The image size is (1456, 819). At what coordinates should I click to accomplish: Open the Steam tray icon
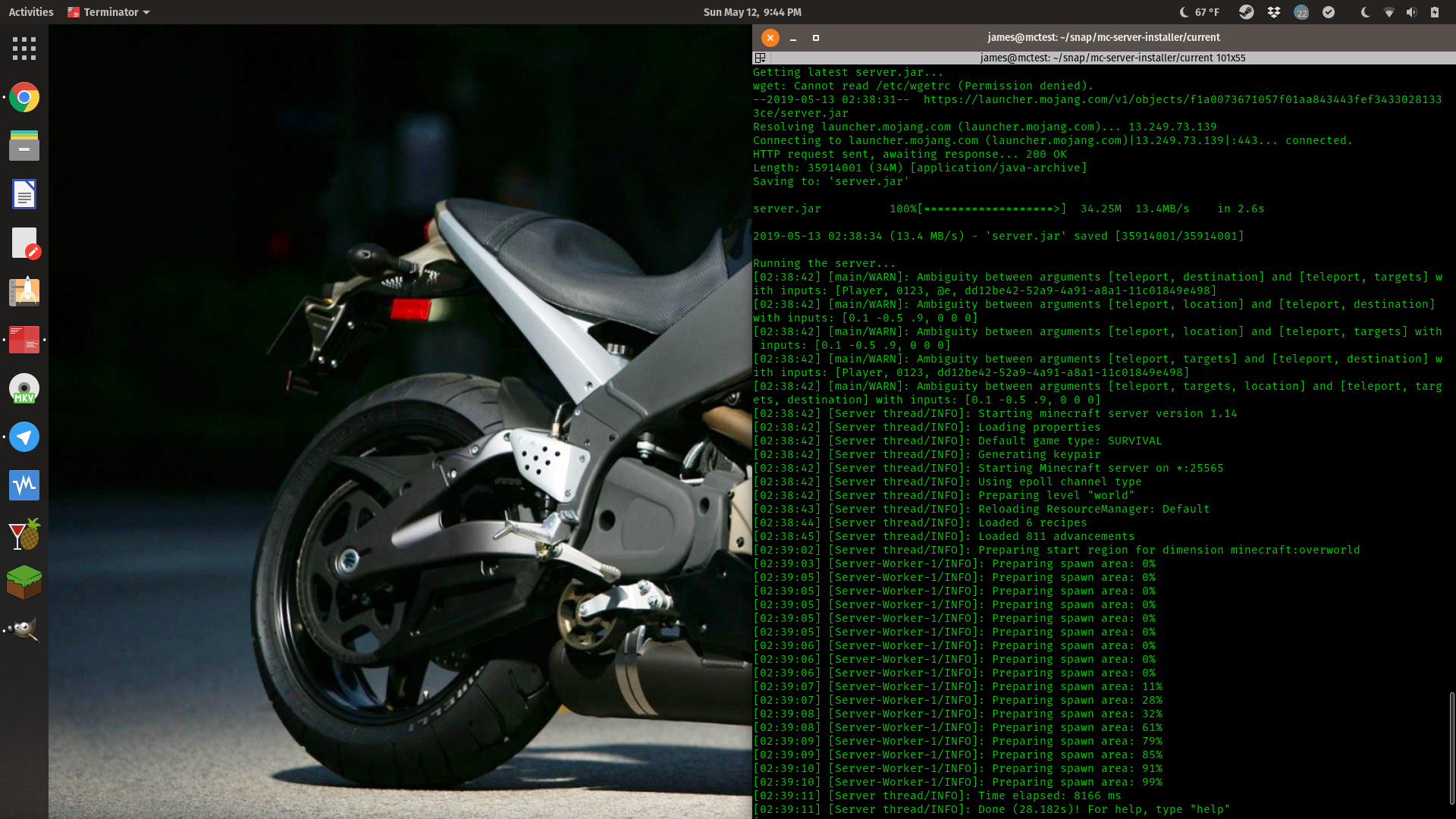(x=1246, y=12)
